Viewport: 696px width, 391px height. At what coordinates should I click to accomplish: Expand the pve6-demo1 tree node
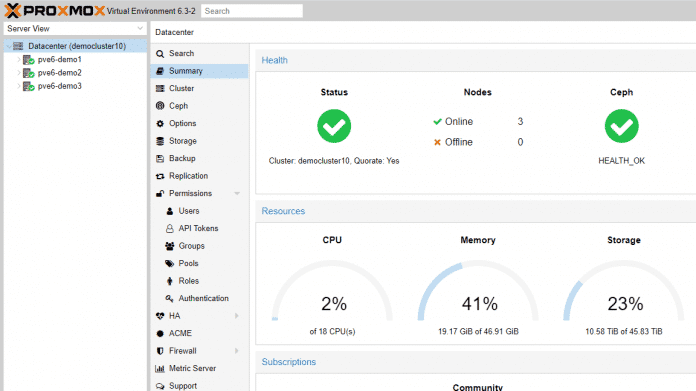19,59
